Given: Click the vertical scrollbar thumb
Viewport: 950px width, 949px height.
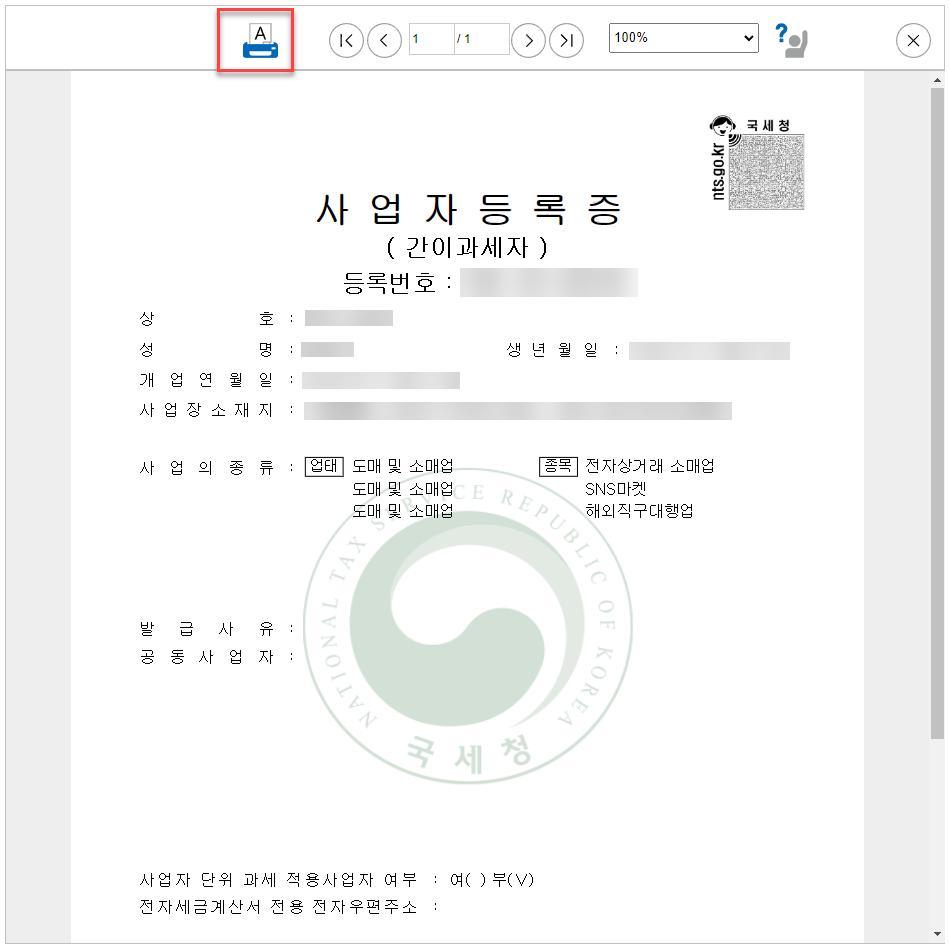Looking at the screenshot, I should pos(937,413).
